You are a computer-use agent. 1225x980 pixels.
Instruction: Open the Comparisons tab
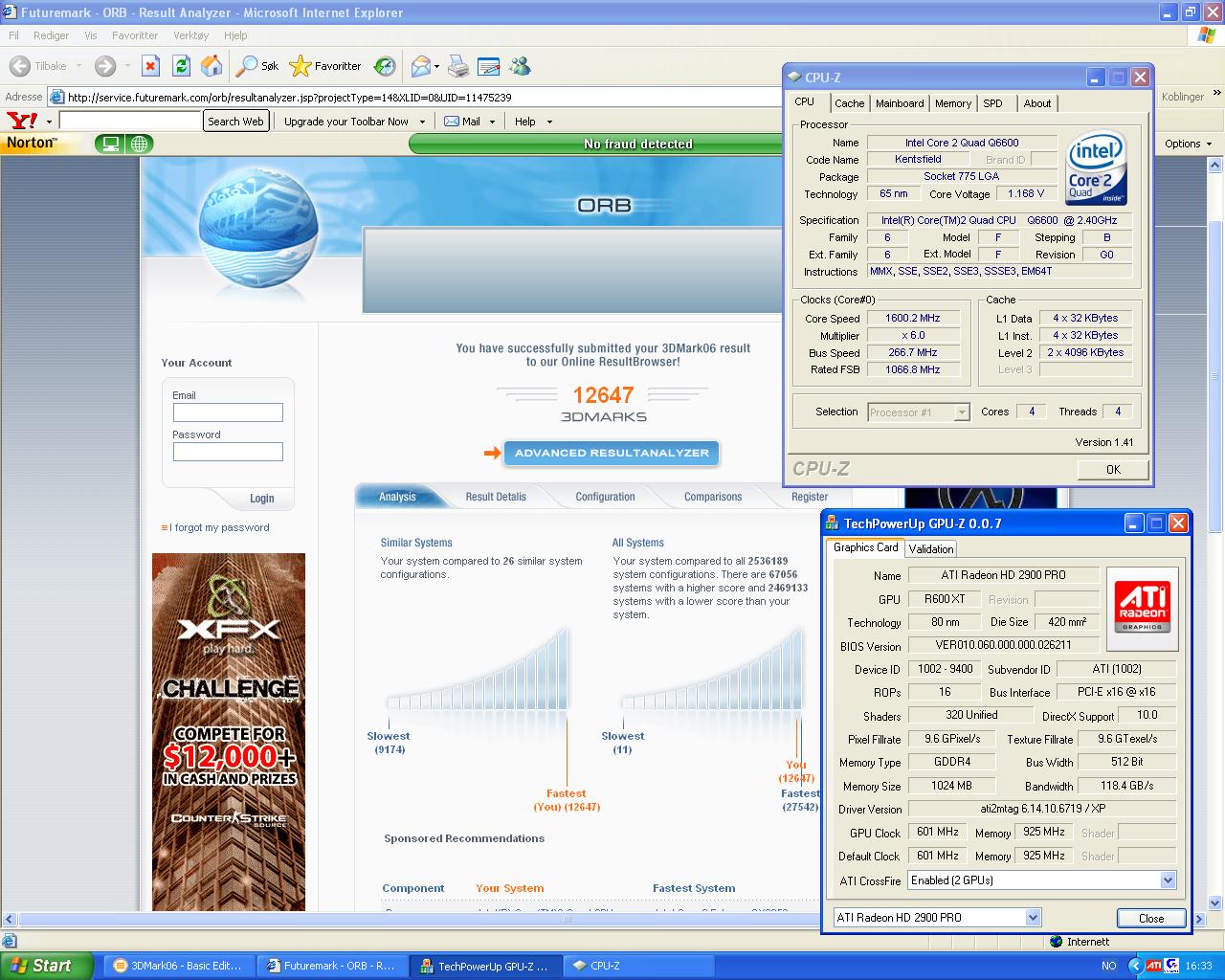point(713,497)
